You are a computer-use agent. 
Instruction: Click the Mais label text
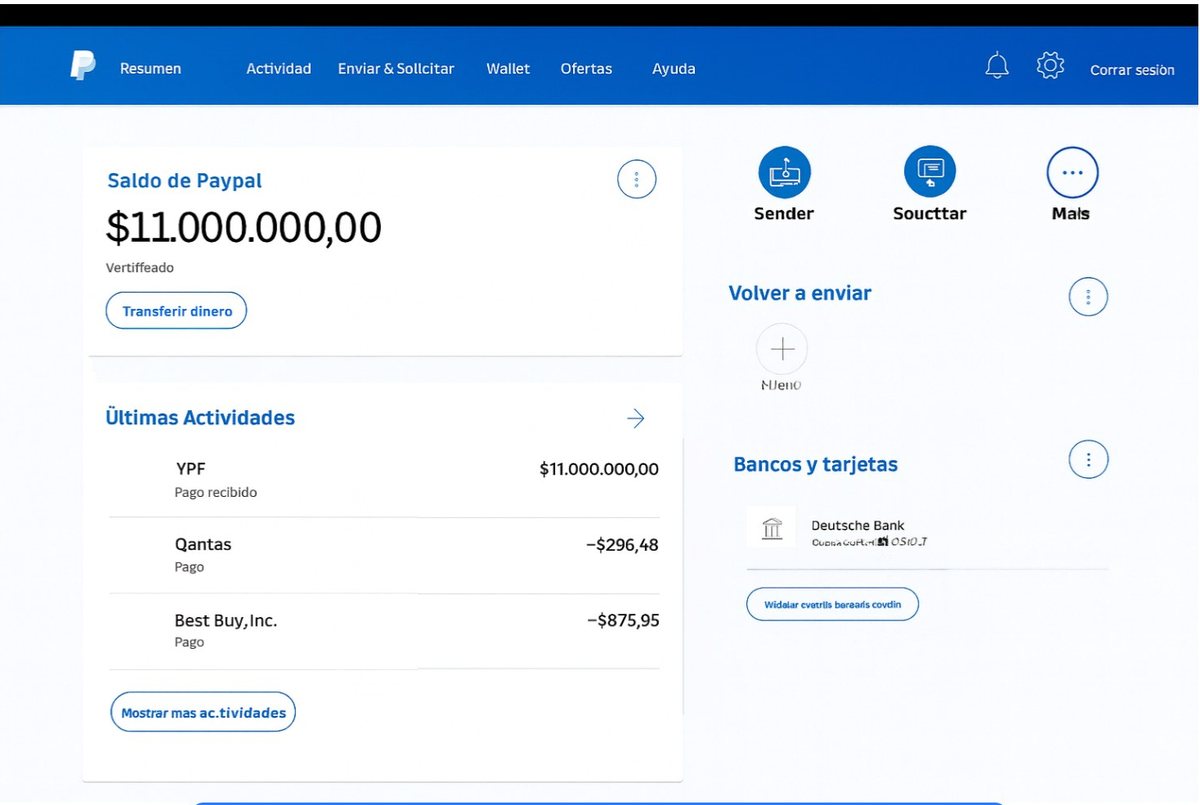tap(1071, 213)
